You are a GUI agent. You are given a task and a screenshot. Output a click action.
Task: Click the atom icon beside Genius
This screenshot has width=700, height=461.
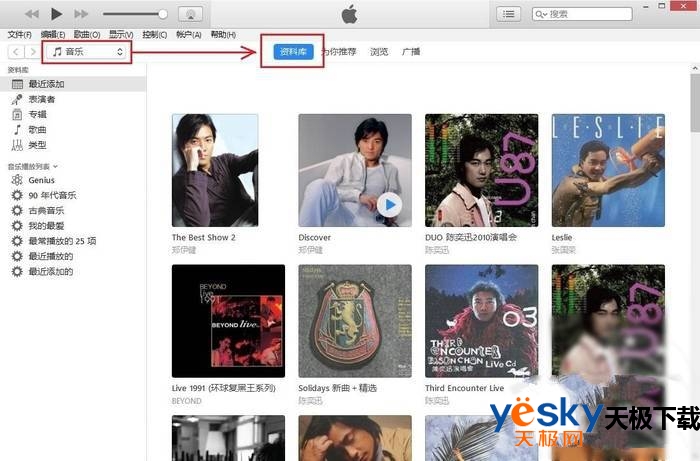click(x=17, y=180)
